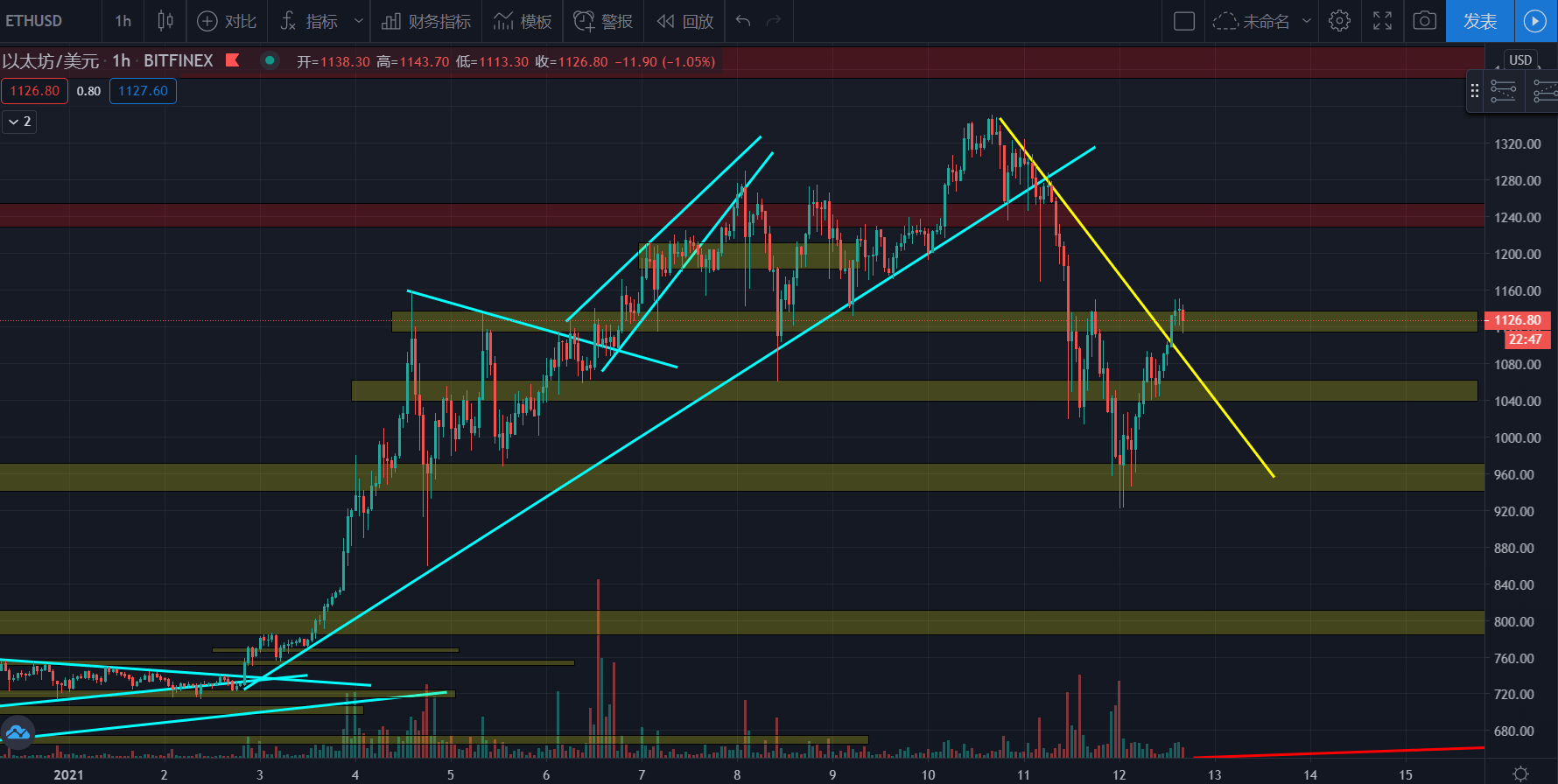Open the 财务指标 menu
1558x784 pixels.
click(x=426, y=21)
